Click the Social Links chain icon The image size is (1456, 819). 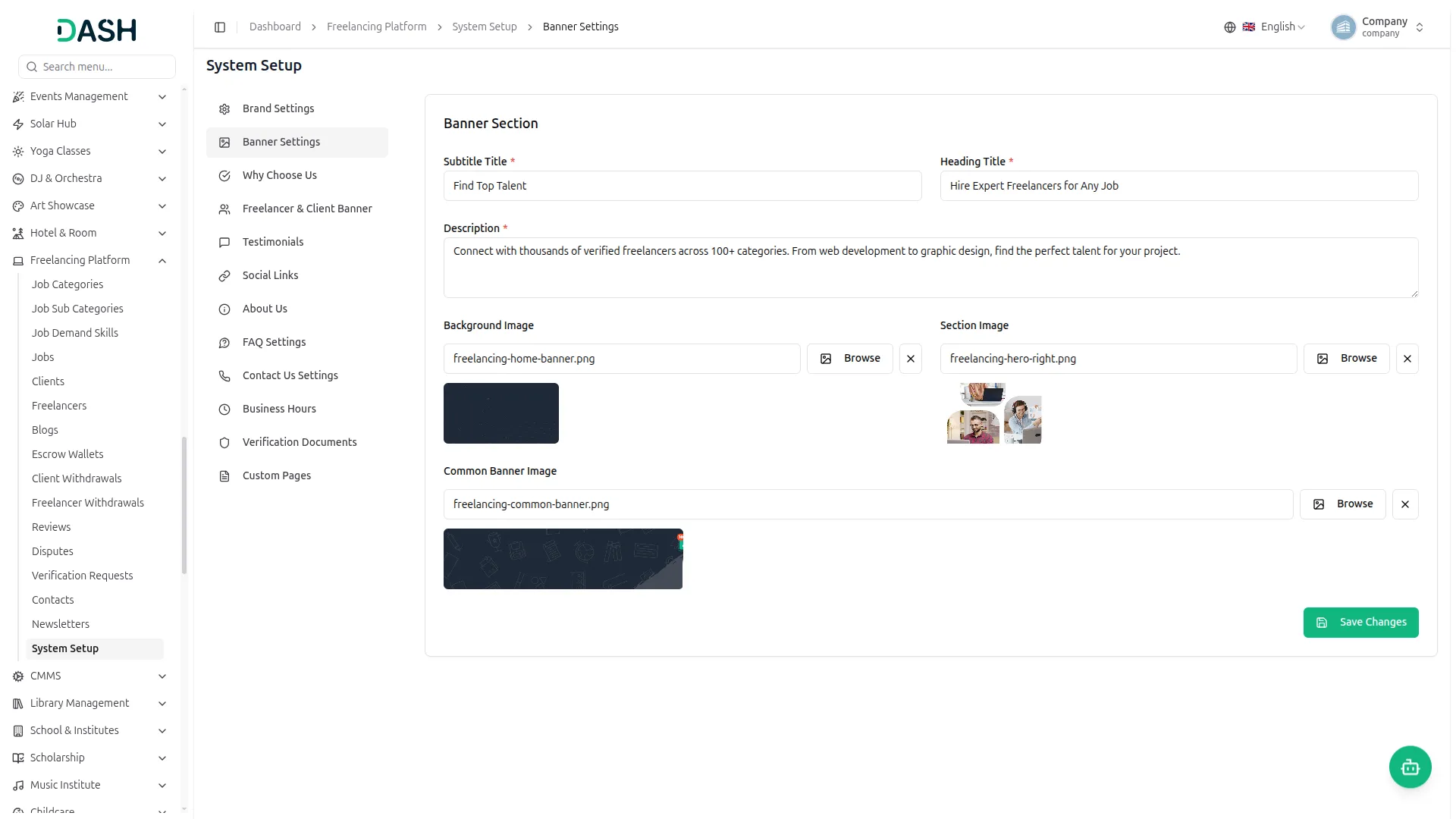point(224,276)
